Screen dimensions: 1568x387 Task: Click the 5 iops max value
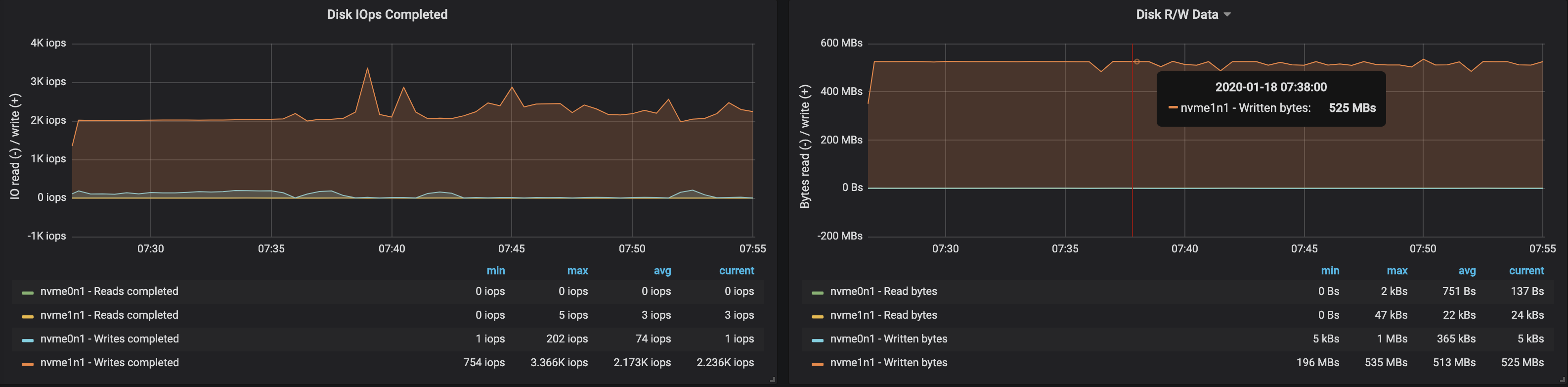(x=573, y=315)
